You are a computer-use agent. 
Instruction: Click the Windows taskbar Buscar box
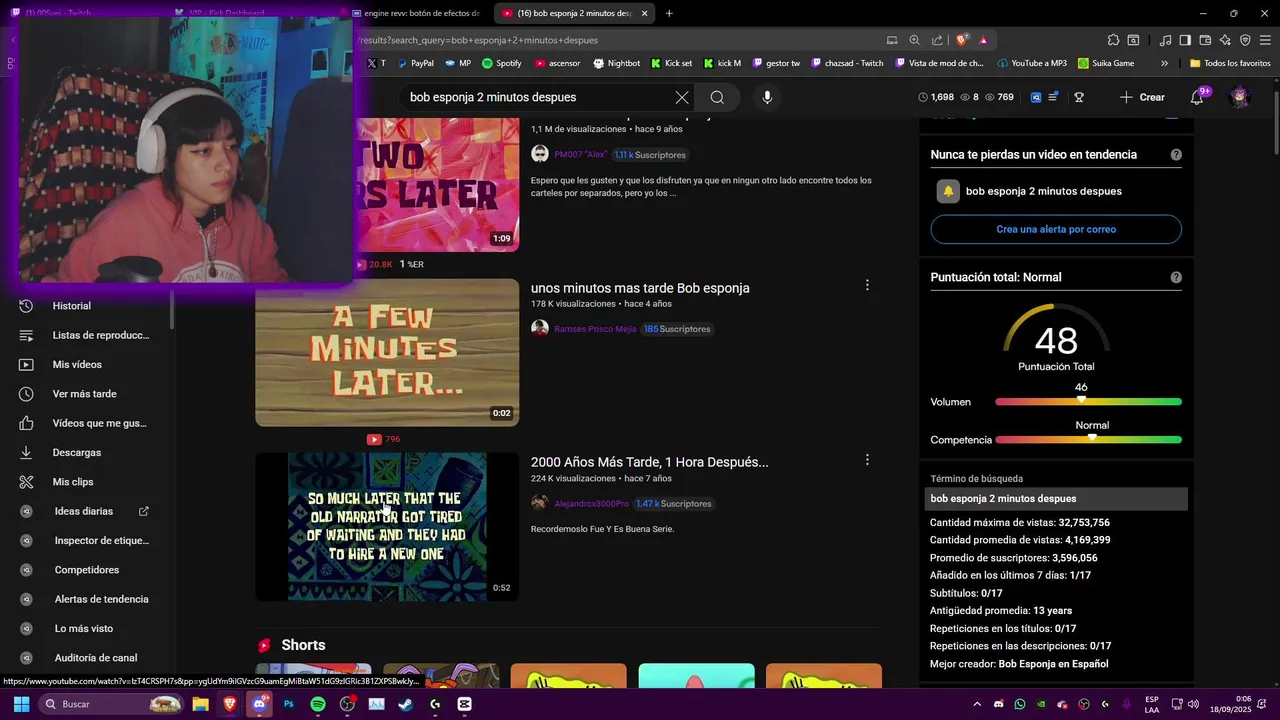tap(111, 704)
